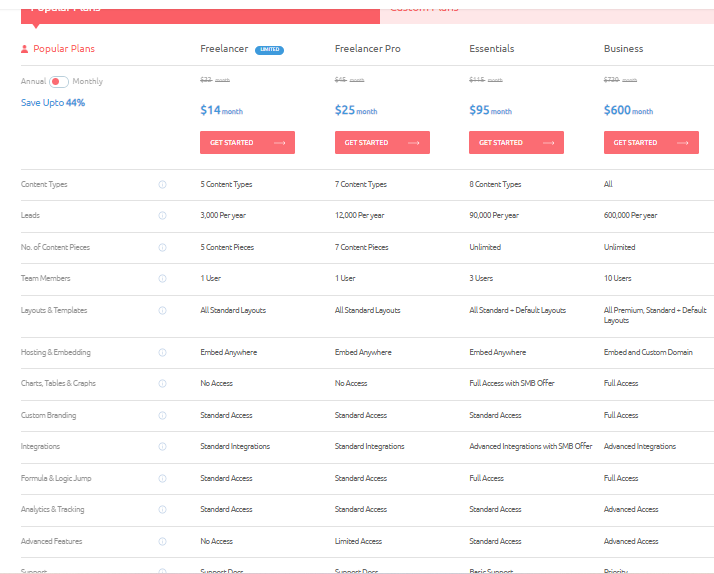Image resolution: width=714 pixels, height=574 pixels.
Task: Click info icon next to Leads
Action: click(162, 215)
